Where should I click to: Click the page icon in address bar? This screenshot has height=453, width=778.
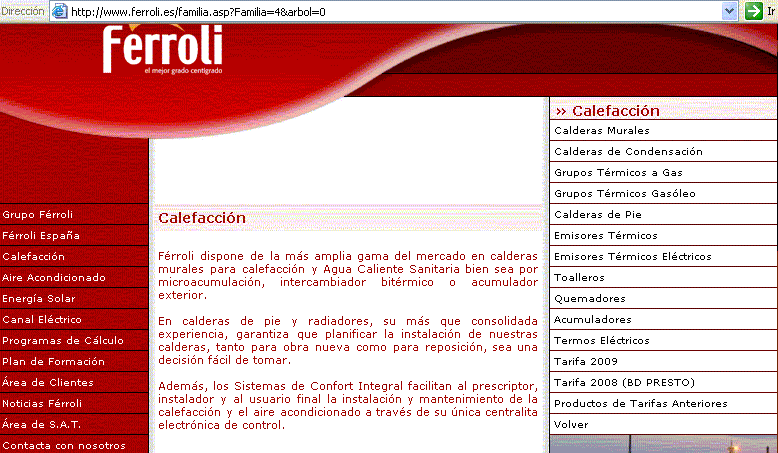click(x=60, y=11)
